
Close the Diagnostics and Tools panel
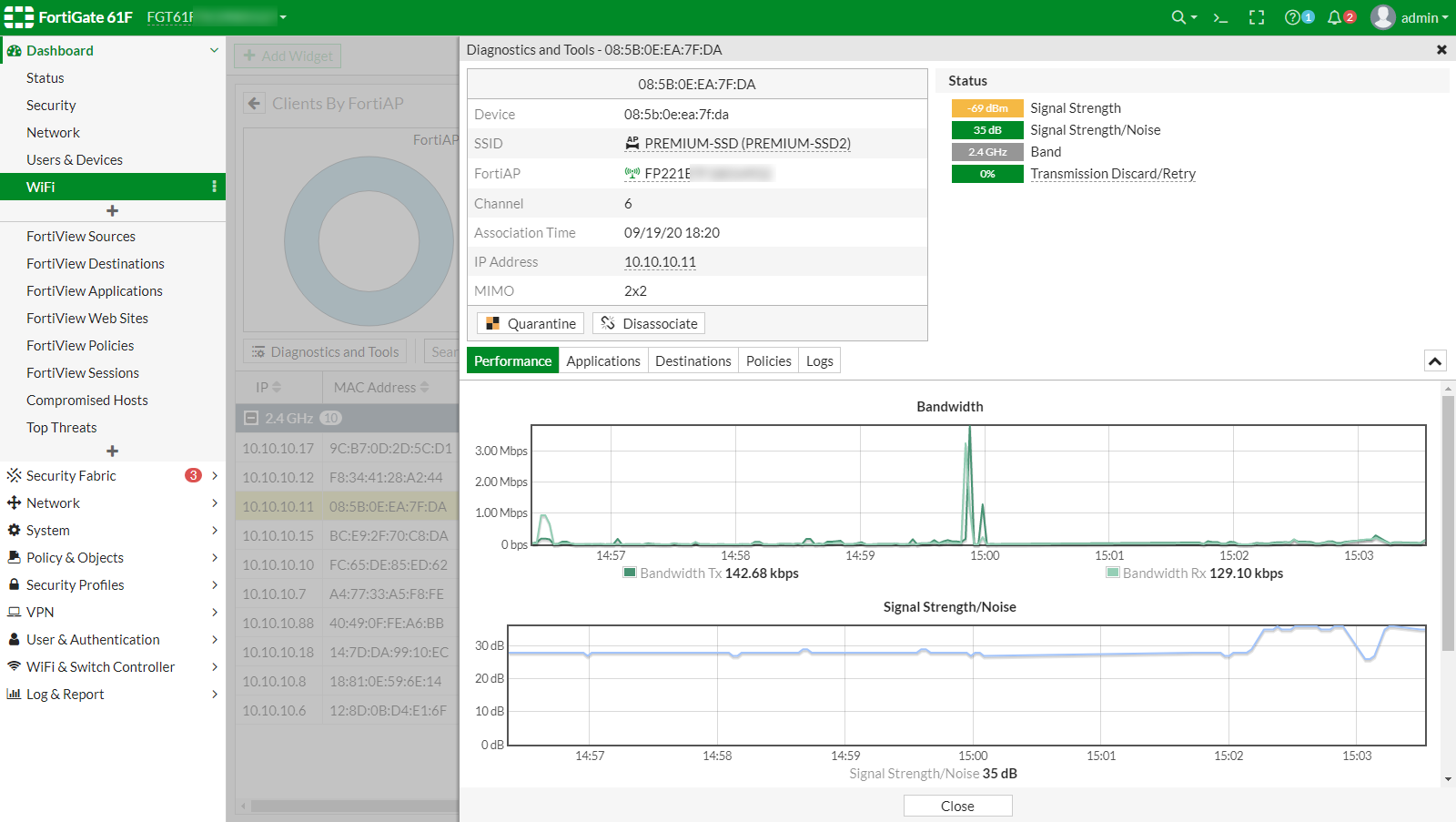[x=1441, y=50]
